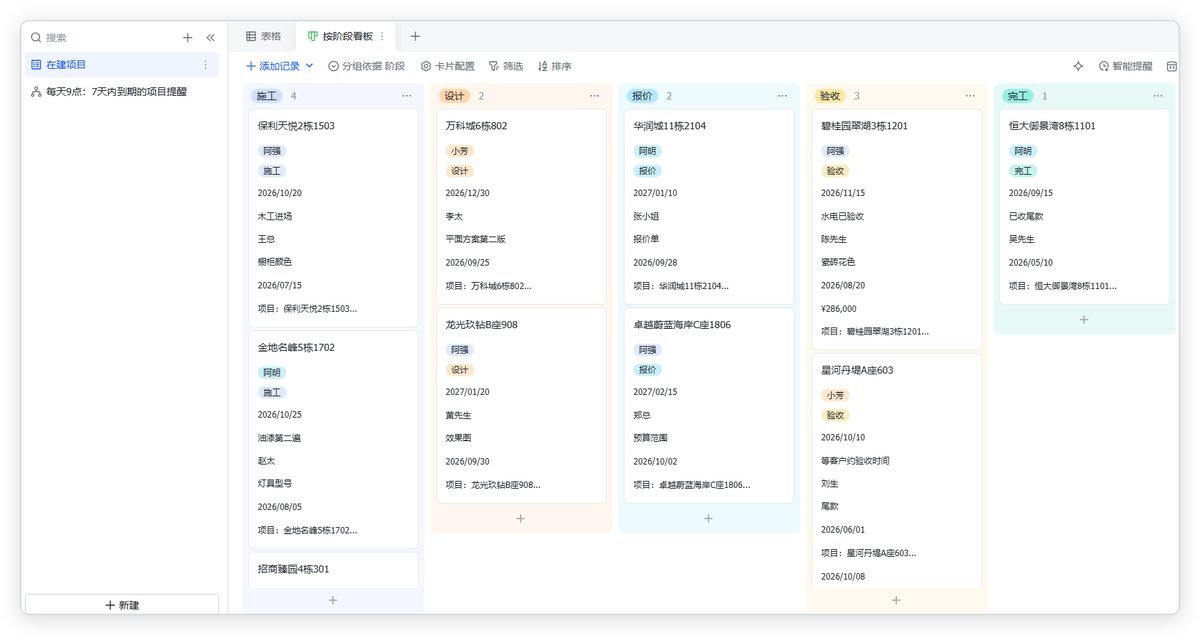Image resolution: width=1200 pixels, height=635 pixels.
Task: Open 智能提醒 in toolbar
Action: pyautogui.click(x=1125, y=66)
